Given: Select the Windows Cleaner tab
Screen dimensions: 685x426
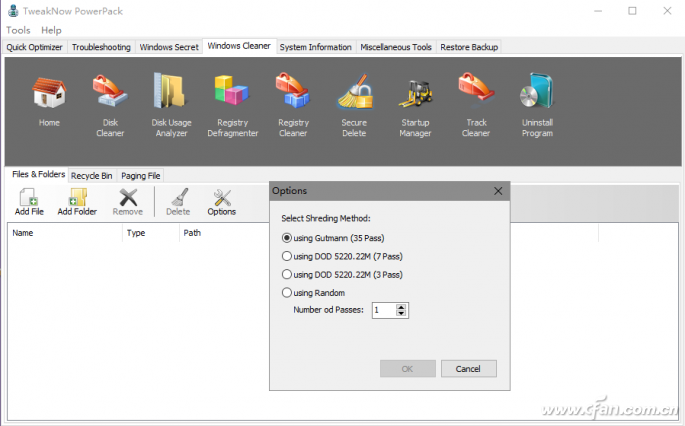Looking at the screenshot, I should 239,46.
